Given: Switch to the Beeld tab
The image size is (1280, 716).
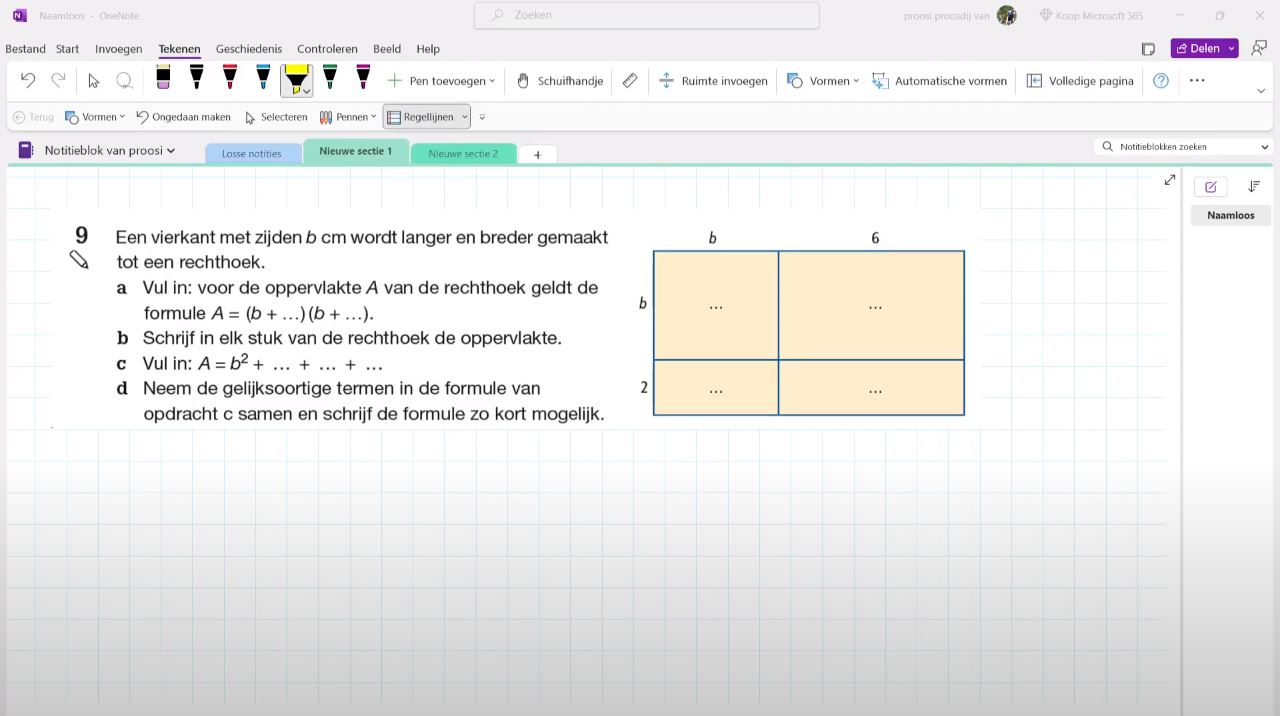Looking at the screenshot, I should (387, 49).
